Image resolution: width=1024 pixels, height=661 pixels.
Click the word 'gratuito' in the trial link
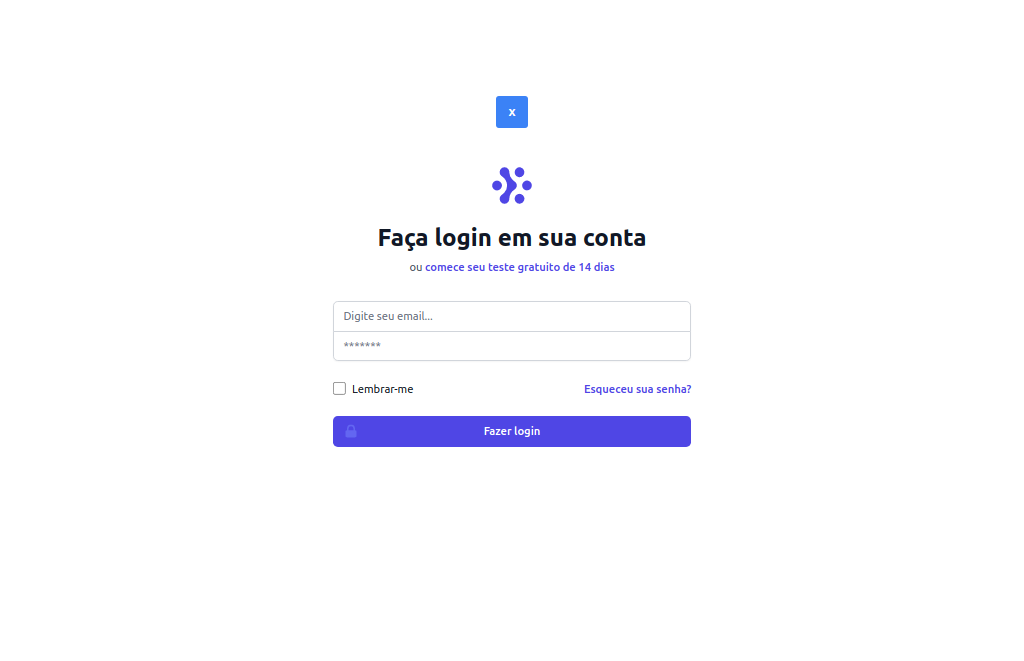pos(539,267)
